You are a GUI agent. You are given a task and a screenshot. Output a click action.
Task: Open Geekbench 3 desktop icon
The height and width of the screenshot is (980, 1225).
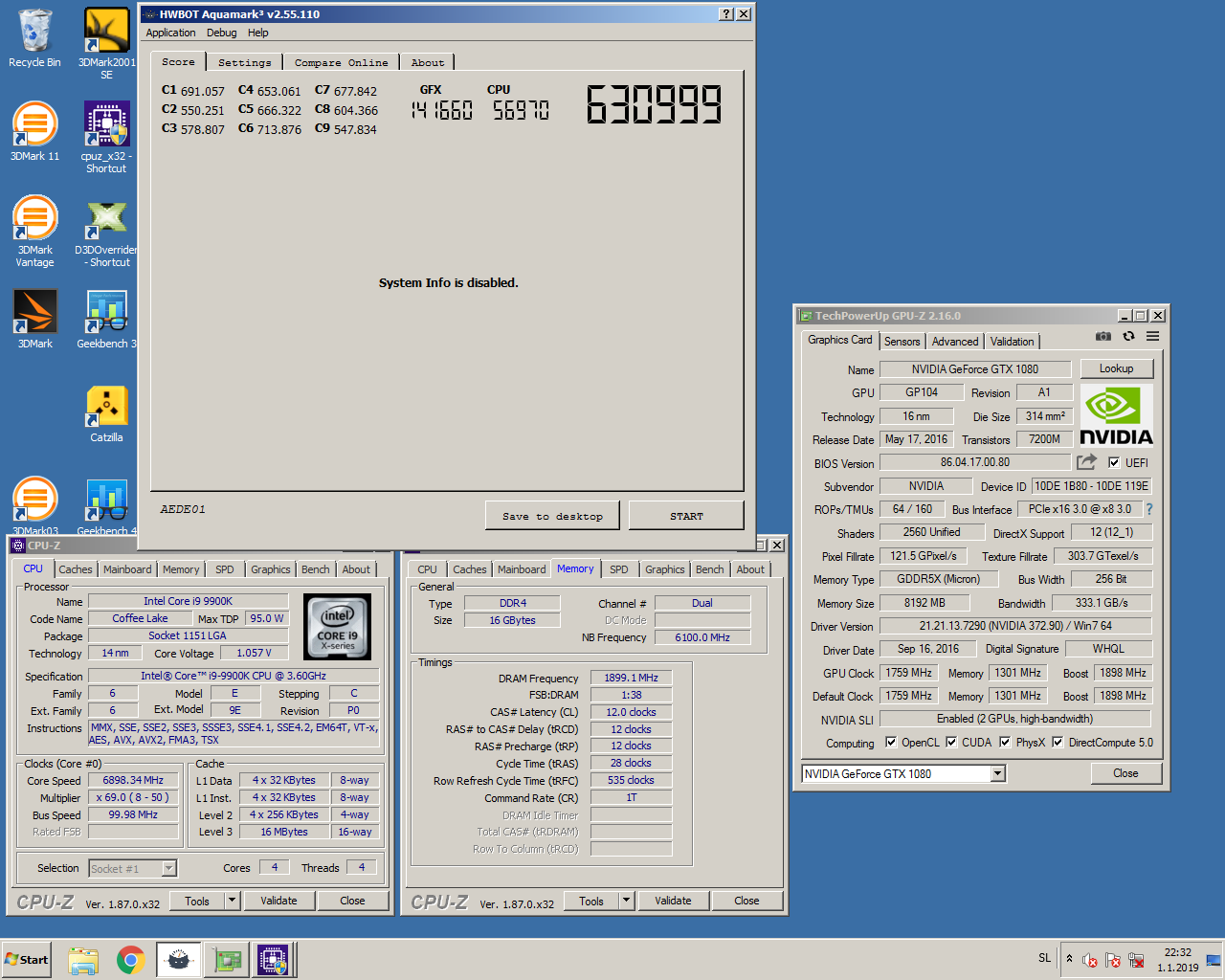(x=106, y=319)
